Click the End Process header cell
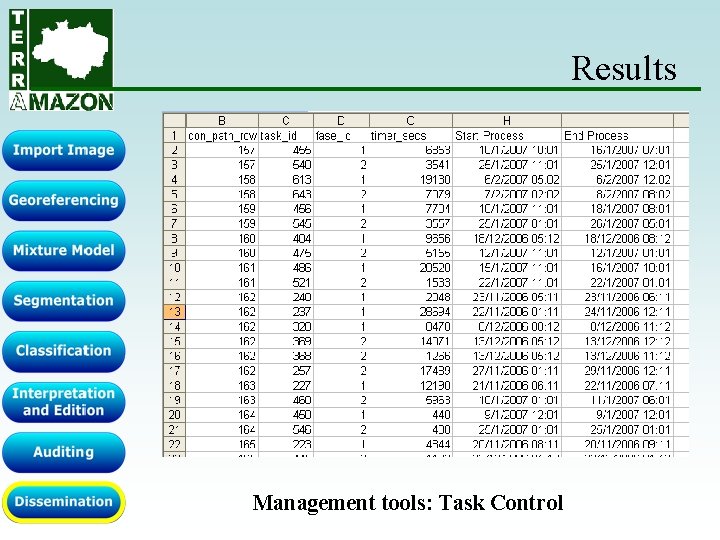 pos(617,135)
